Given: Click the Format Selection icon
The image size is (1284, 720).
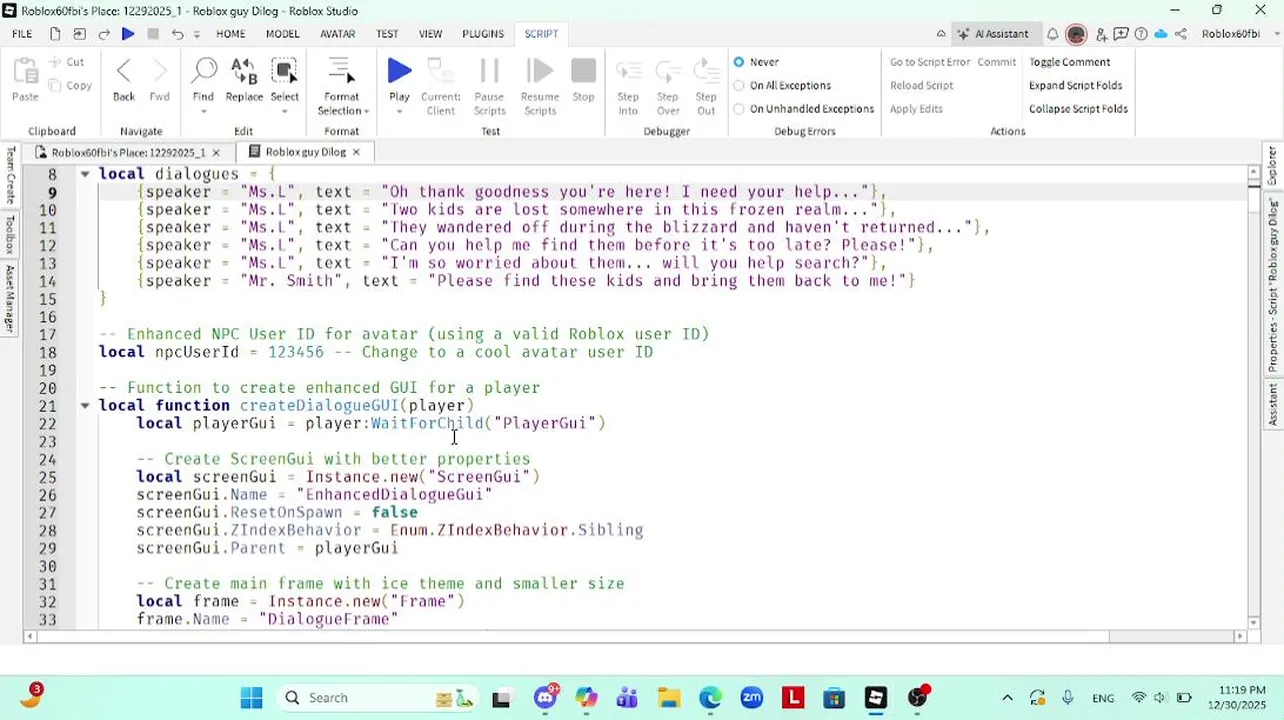Looking at the screenshot, I should pyautogui.click(x=340, y=70).
